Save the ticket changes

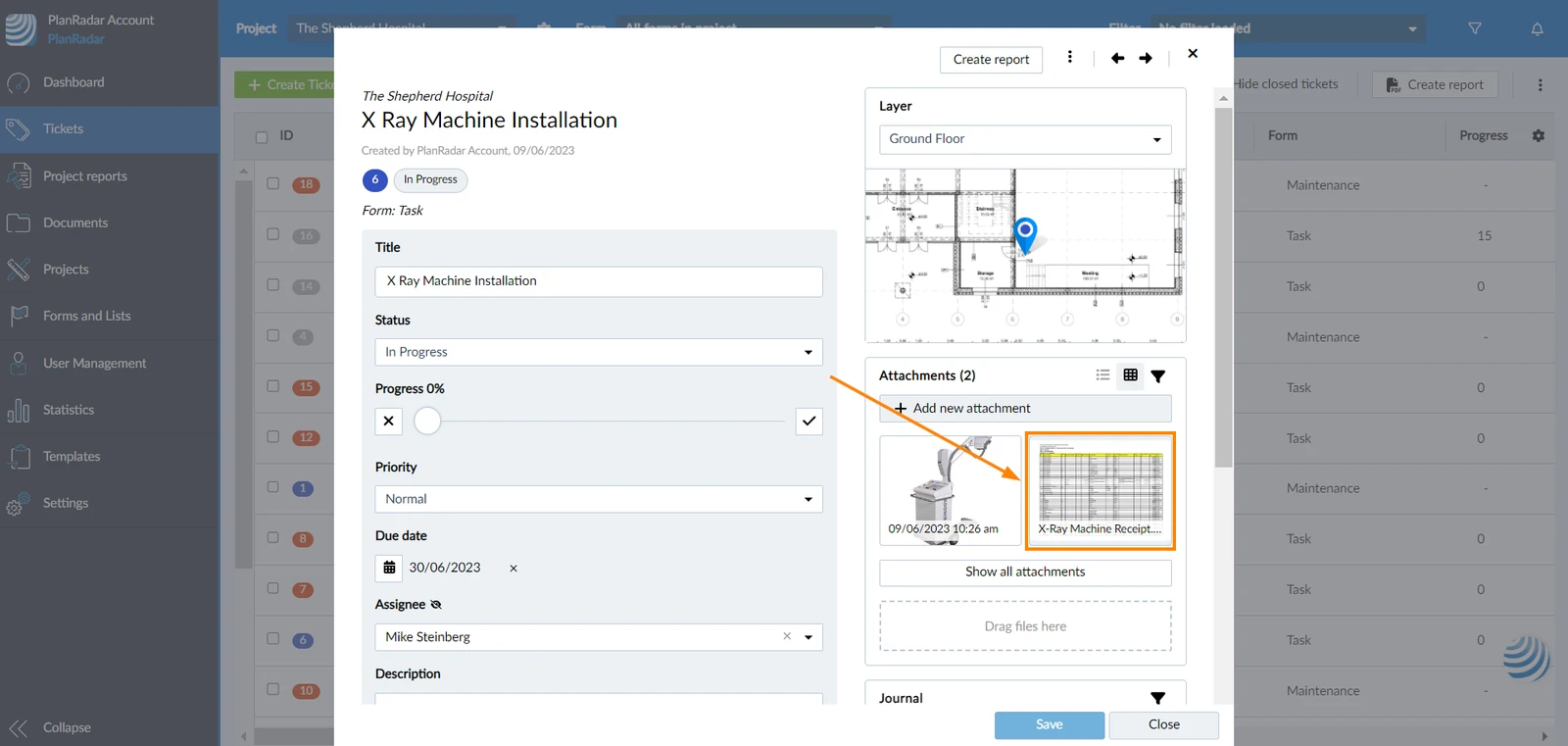click(x=1050, y=725)
